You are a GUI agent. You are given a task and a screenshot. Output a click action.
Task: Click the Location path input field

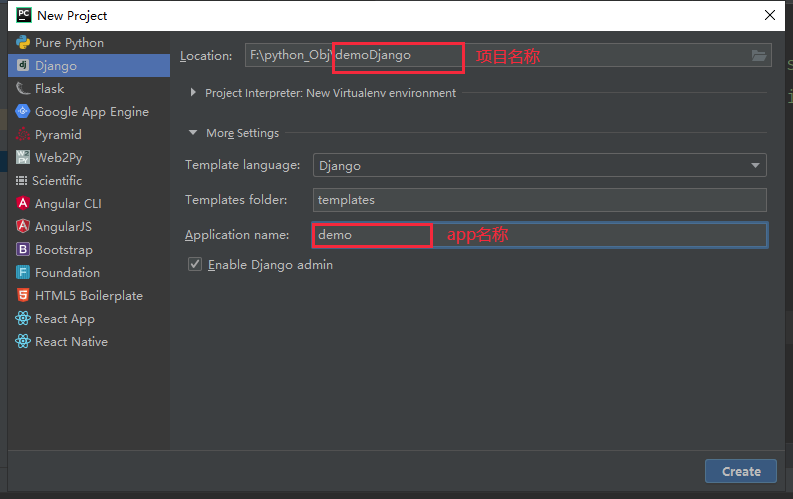(x=508, y=55)
